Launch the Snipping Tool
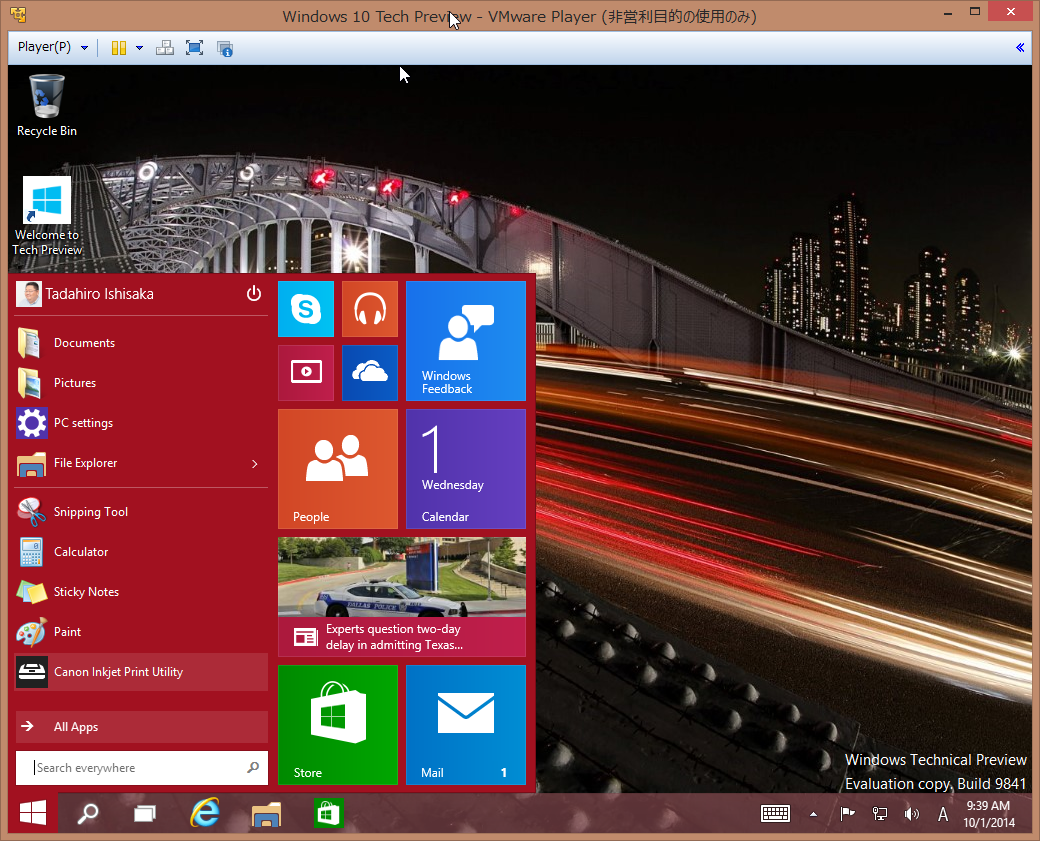Screen dimensions: 1040x841 (91, 511)
